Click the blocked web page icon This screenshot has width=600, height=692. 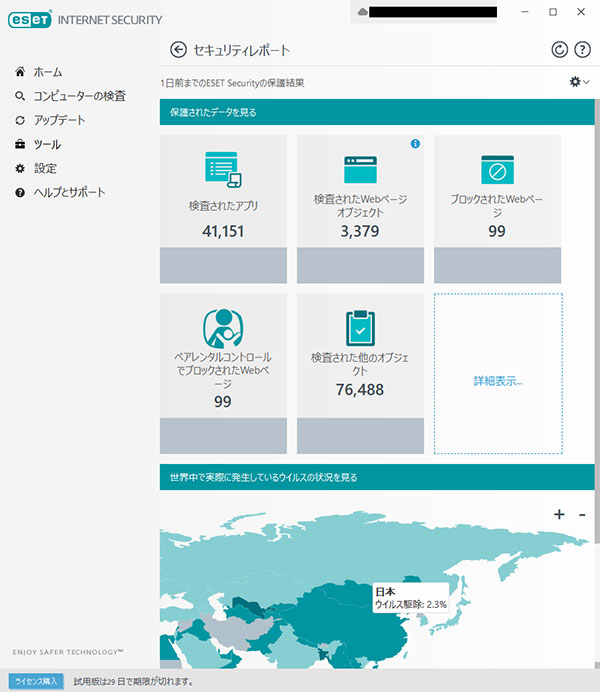pyautogui.click(x=498, y=169)
